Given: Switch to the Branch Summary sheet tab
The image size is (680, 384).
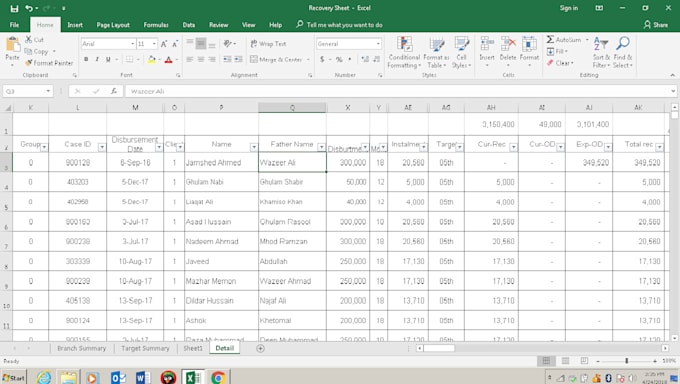Looking at the screenshot, I should tap(82, 348).
